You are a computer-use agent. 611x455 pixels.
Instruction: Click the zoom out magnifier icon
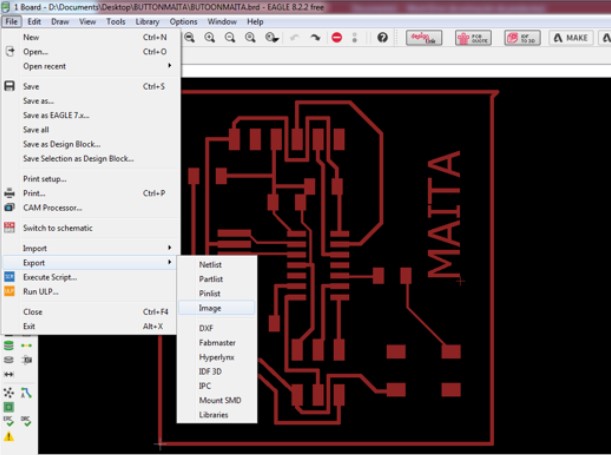[189, 37]
